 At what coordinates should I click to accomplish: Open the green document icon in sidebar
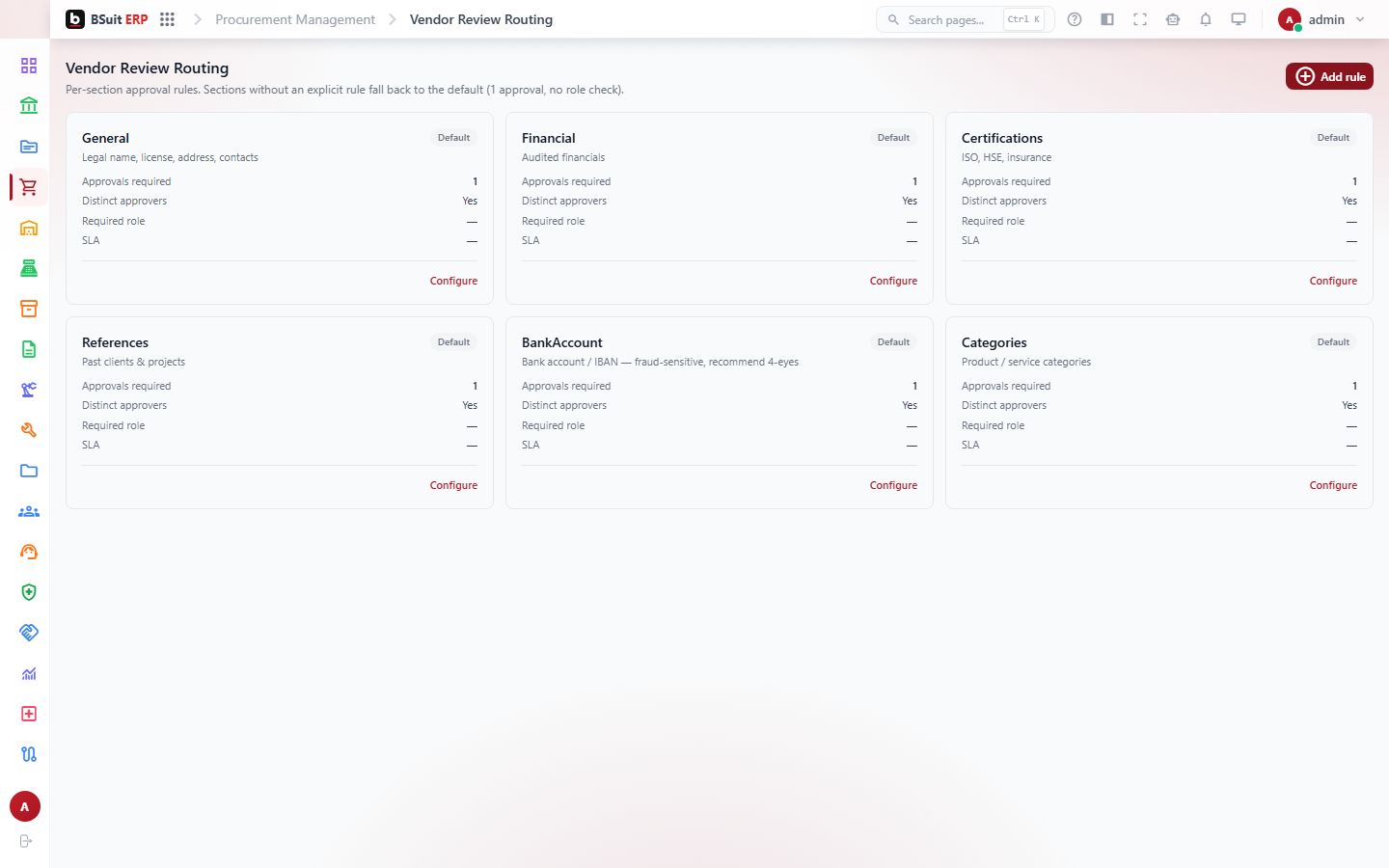click(29, 349)
